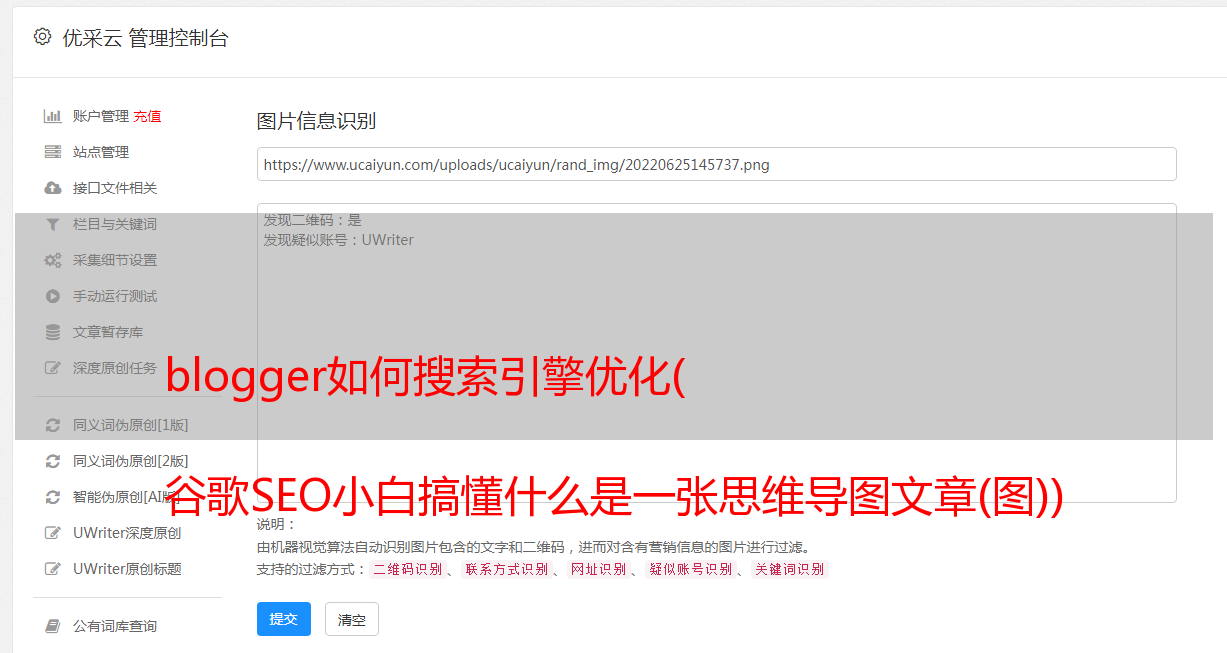This screenshot has width=1227, height=653.
Task: Click the 二维码识别 tag
Action: click(x=407, y=569)
